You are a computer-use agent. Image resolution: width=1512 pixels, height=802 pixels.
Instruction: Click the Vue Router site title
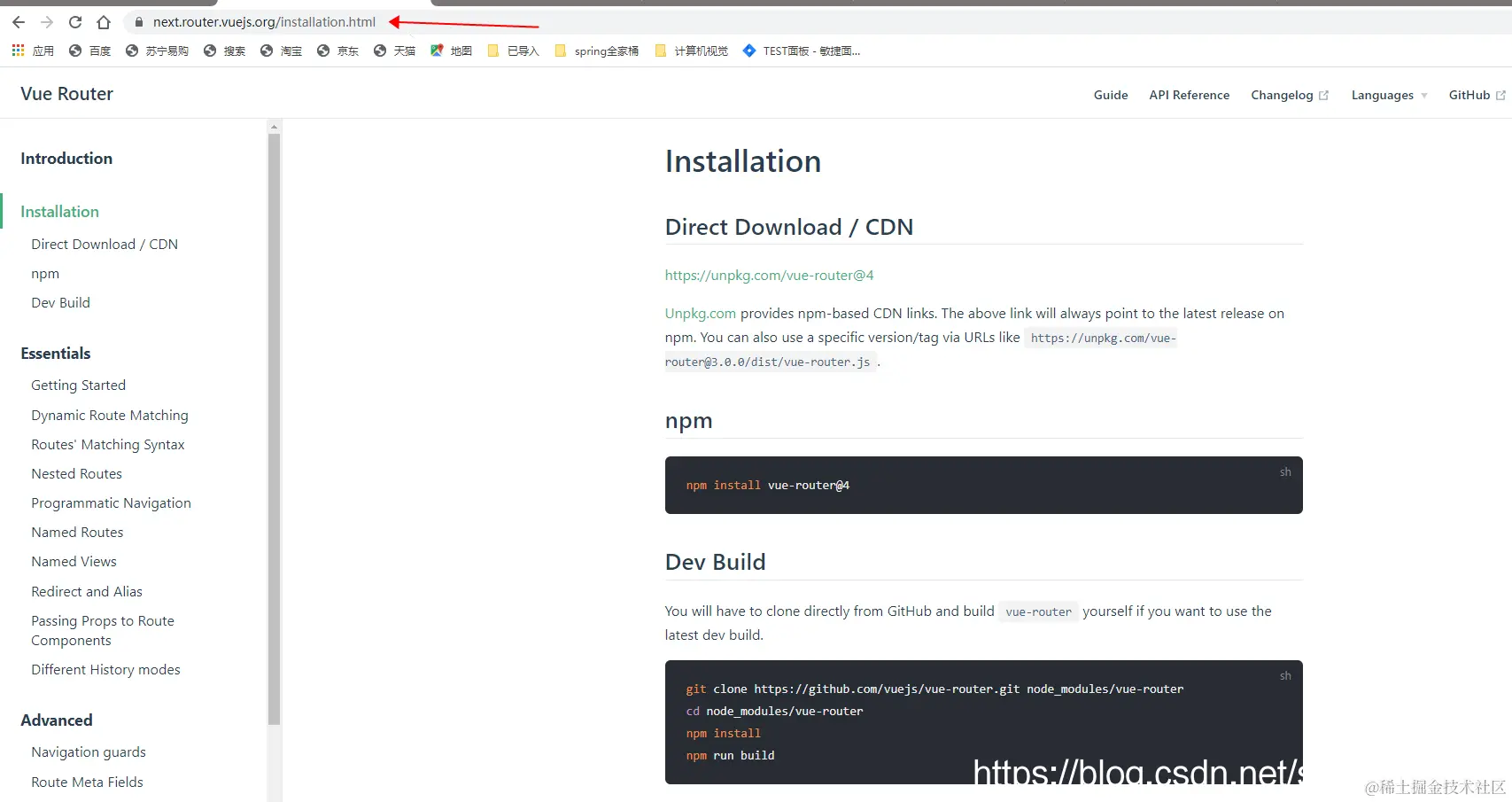(67, 94)
